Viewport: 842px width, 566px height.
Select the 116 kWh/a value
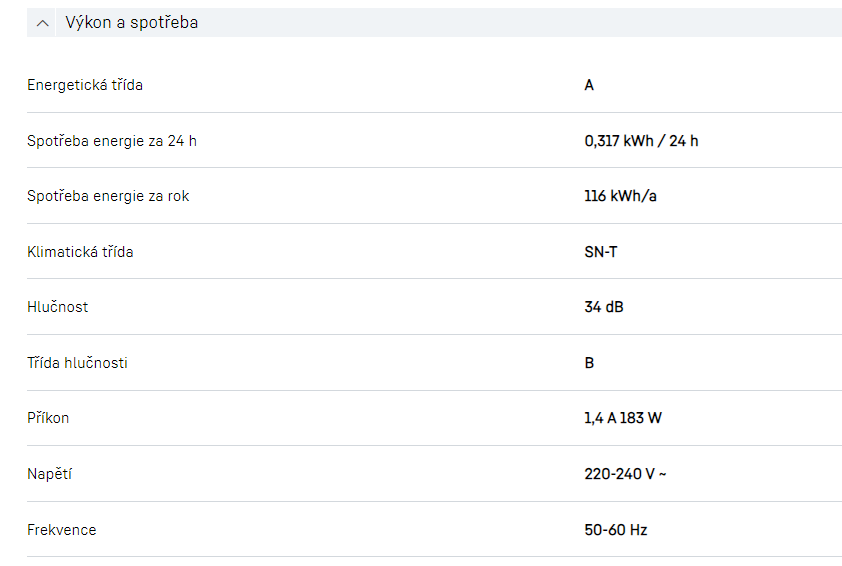[x=620, y=196]
